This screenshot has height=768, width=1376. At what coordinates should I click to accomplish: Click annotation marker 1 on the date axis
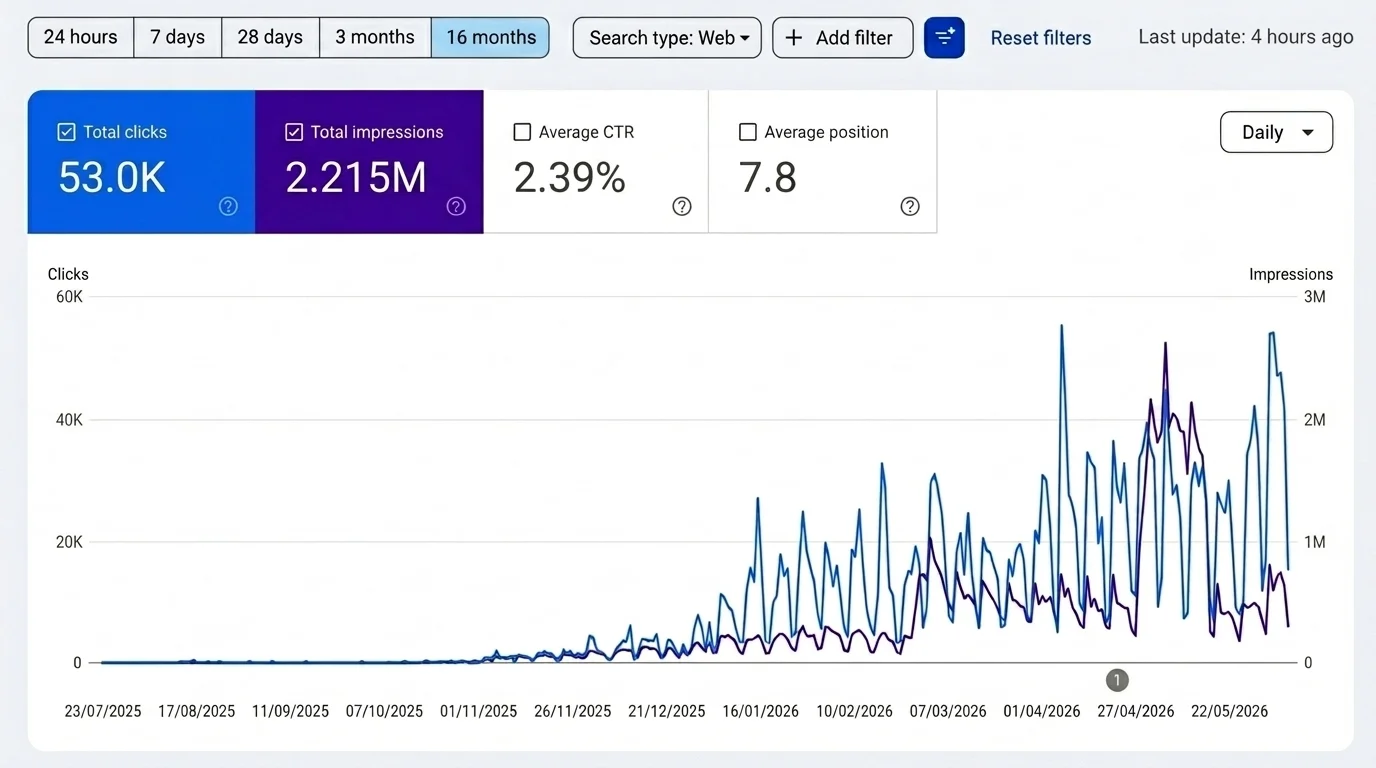[1117, 680]
